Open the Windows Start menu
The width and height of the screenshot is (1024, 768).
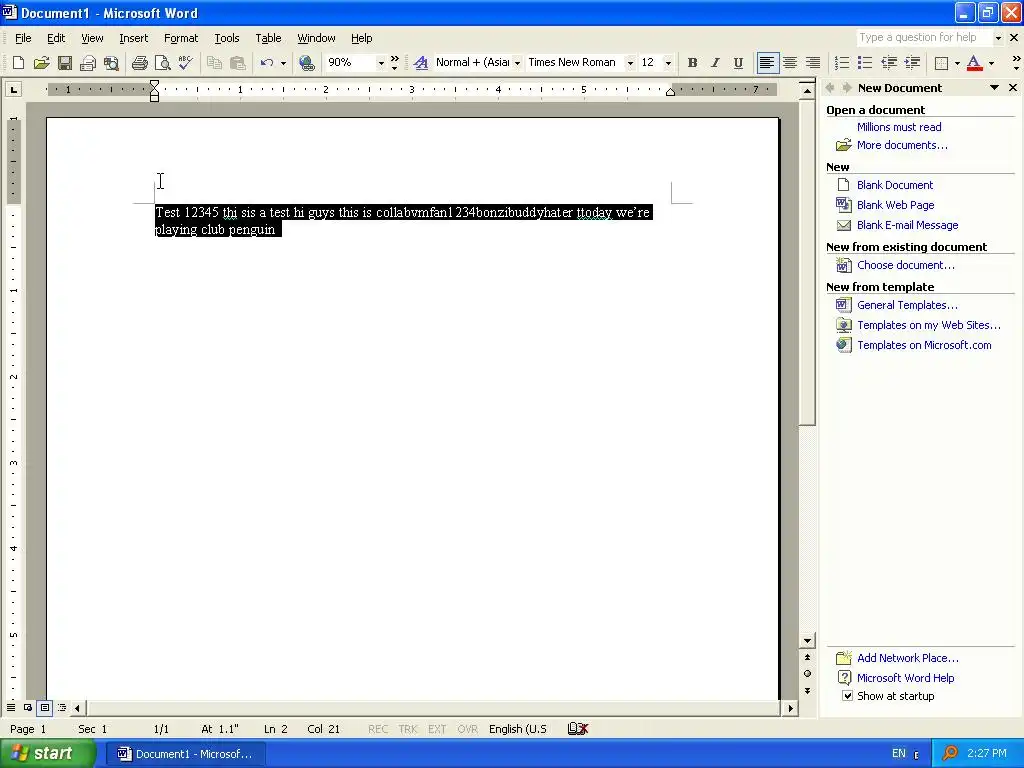48,753
